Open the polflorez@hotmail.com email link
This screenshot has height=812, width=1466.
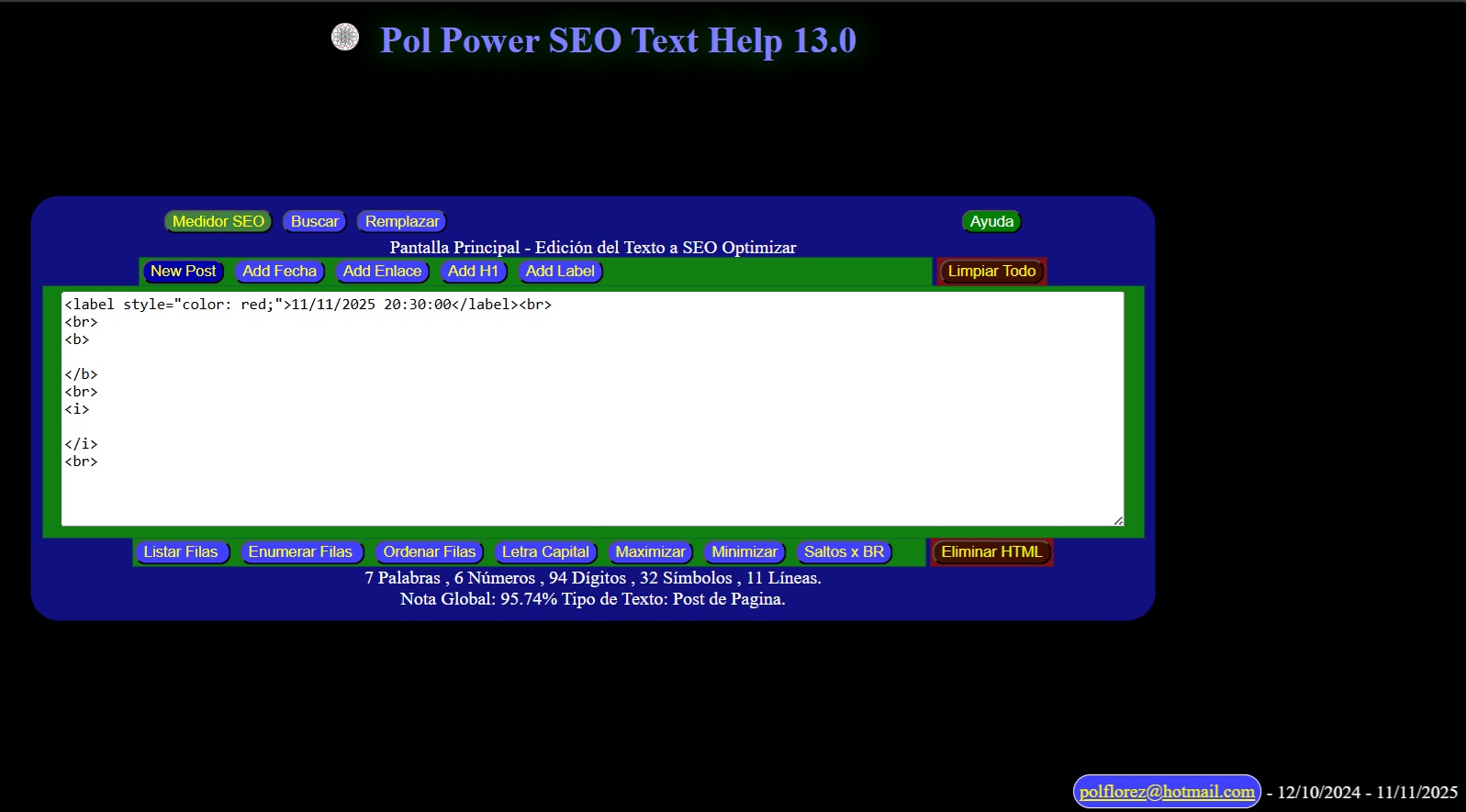1167,792
